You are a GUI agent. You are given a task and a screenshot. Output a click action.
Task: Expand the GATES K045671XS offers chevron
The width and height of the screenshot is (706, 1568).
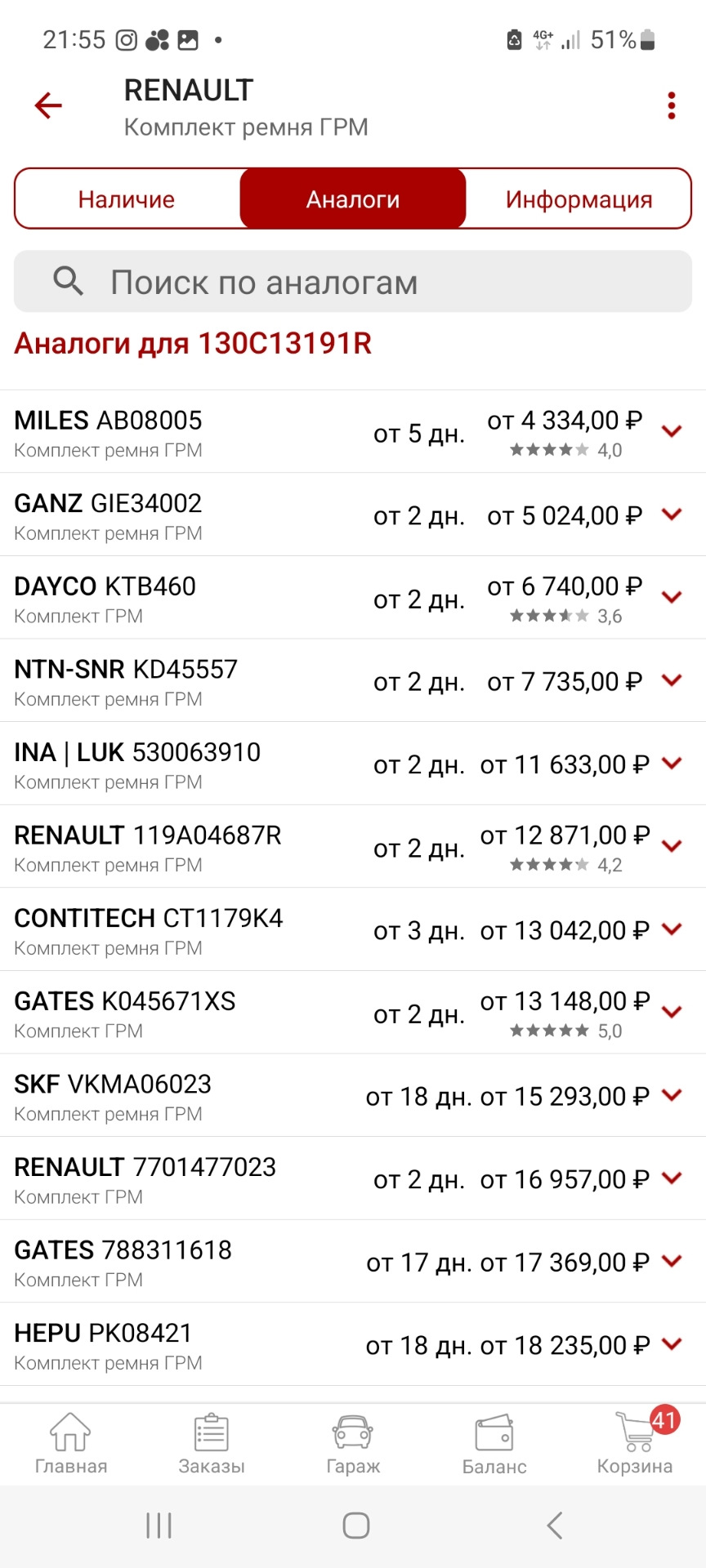(672, 1012)
